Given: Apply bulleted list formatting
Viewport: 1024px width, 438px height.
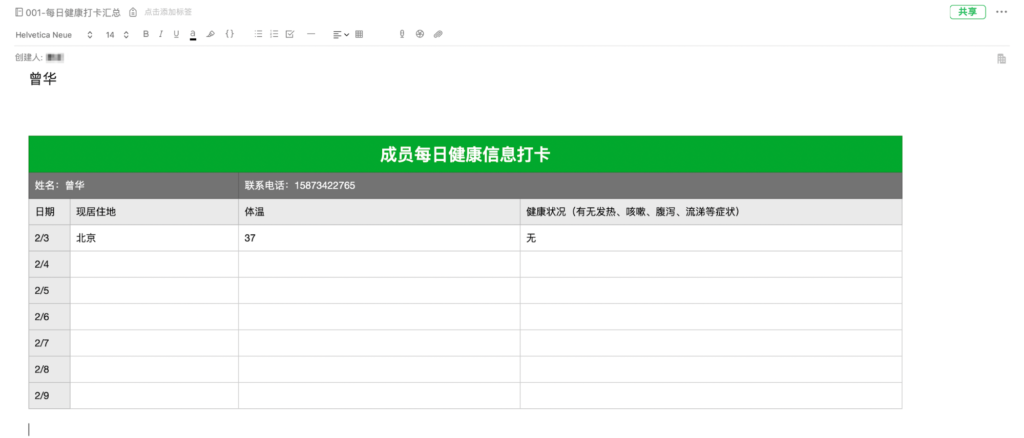Looking at the screenshot, I should [259, 34].
